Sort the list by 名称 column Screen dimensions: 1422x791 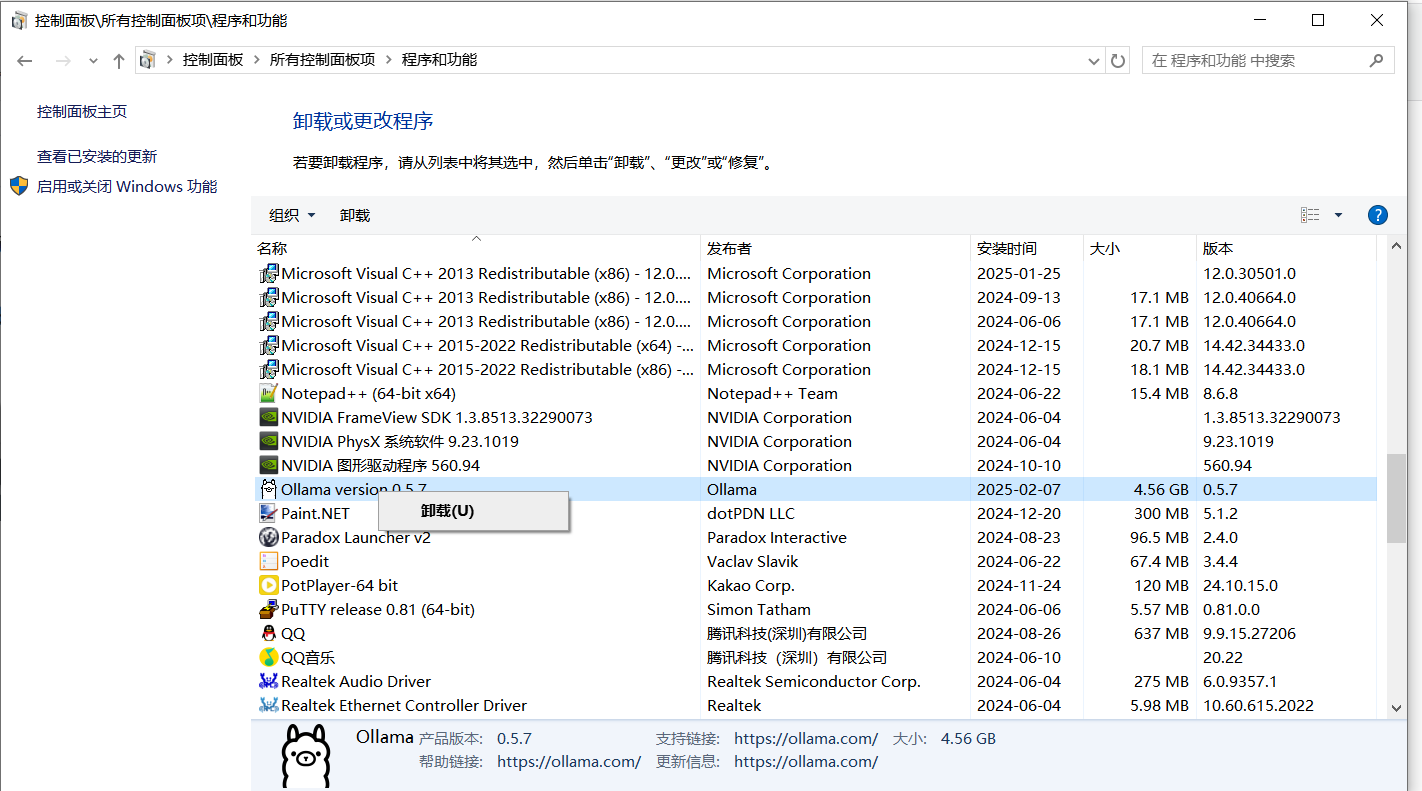(476, 248)
